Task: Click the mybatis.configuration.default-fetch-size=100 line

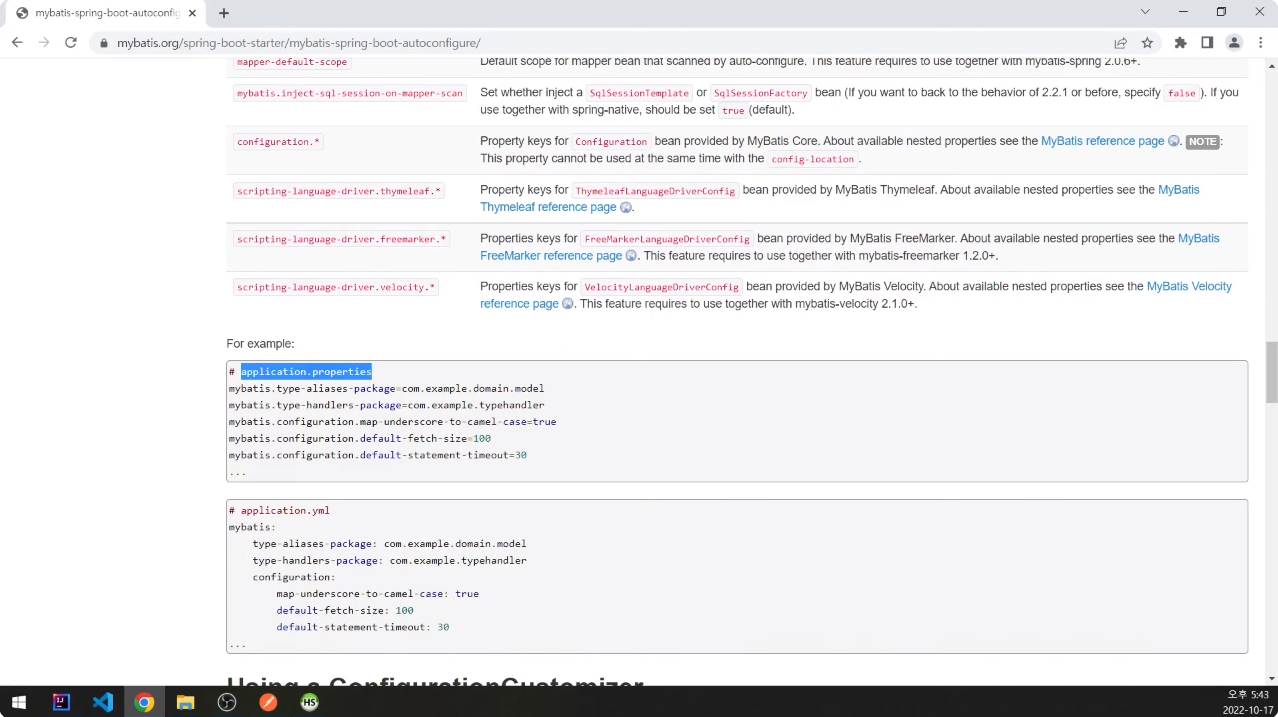Action: coord(359,438)
